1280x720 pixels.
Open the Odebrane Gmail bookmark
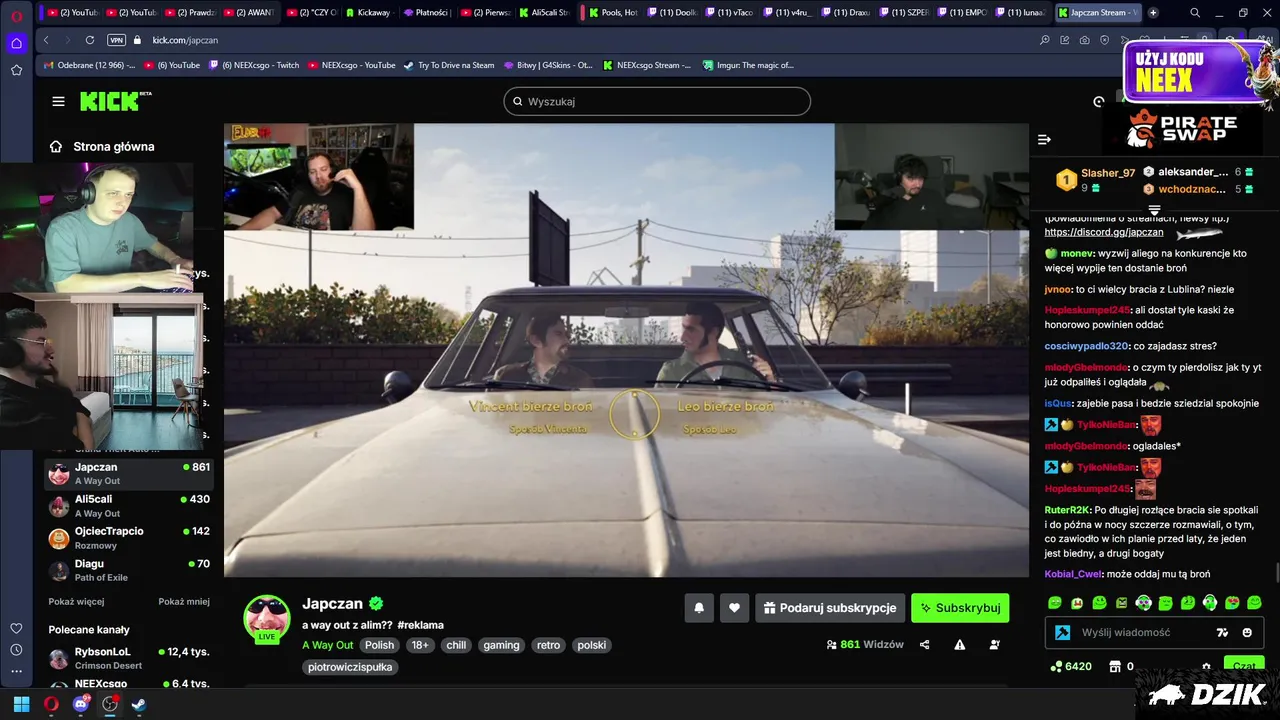click(88, 65)
